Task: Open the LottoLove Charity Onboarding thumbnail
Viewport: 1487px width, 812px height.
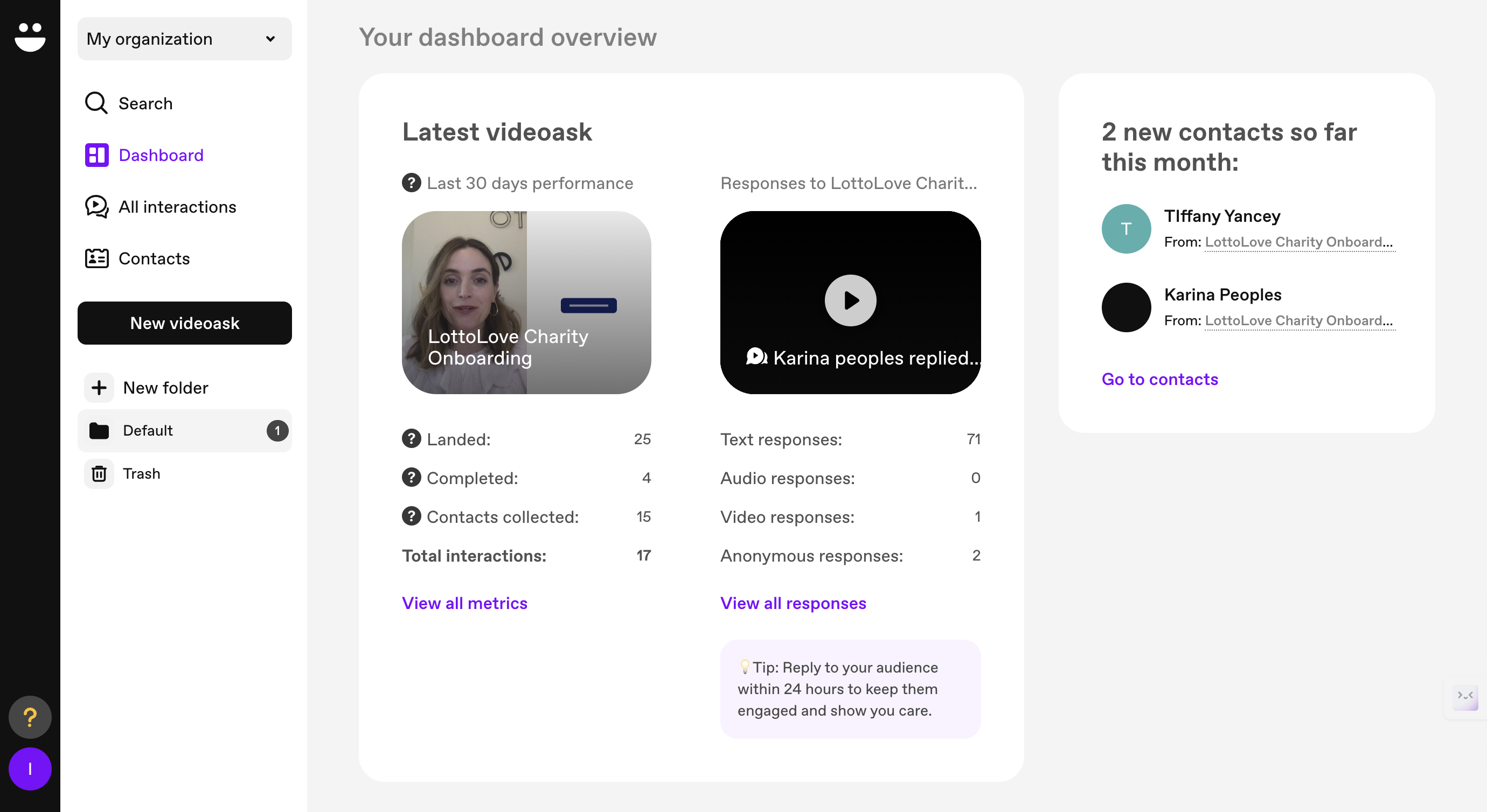Action: [526, 302]
